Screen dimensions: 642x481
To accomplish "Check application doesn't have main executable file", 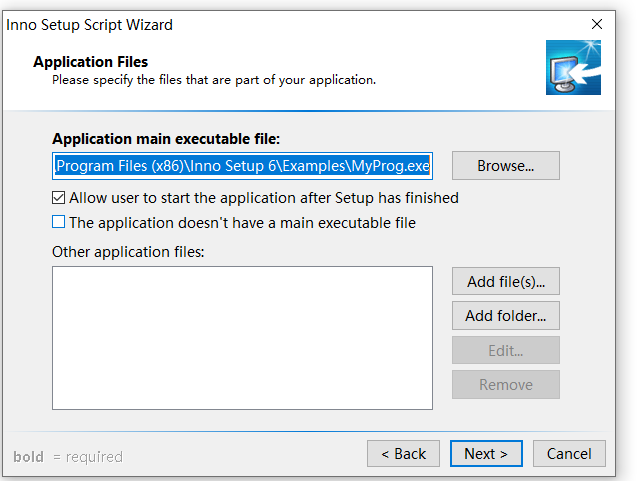I will click(59, 222).
